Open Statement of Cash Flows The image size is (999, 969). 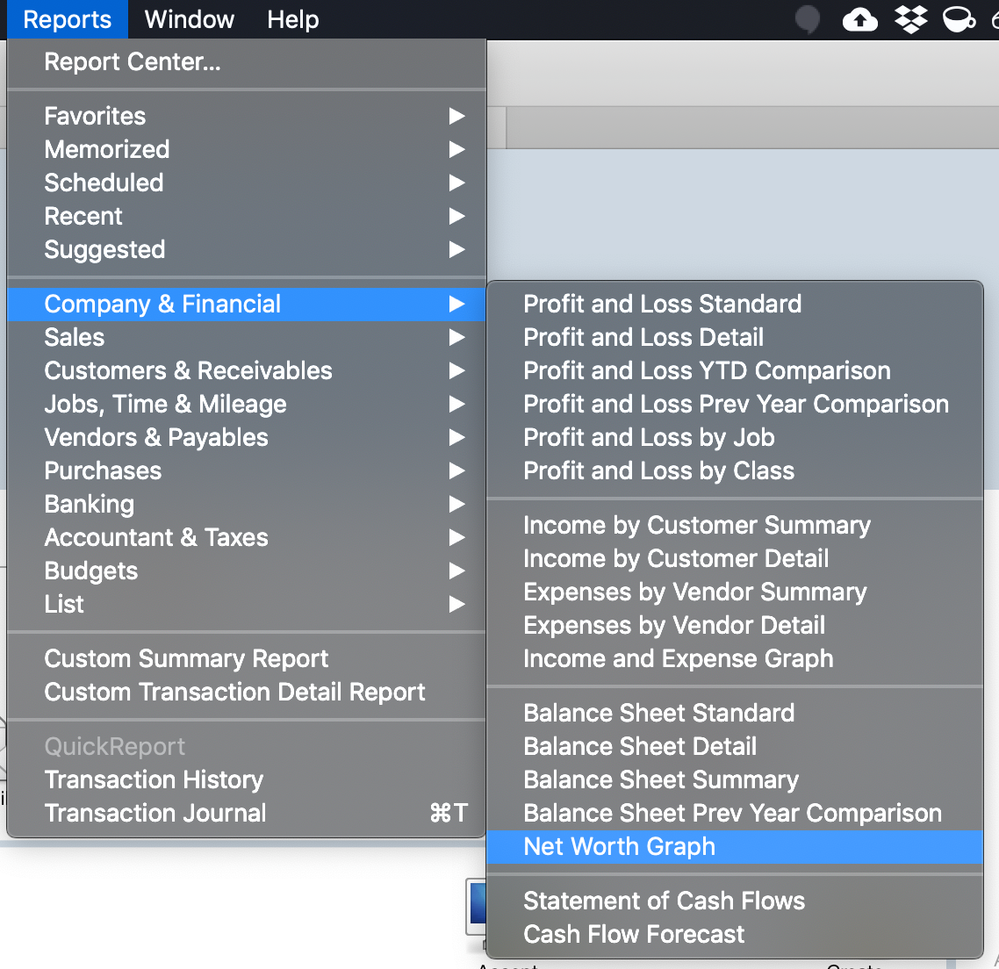point(735,901)
